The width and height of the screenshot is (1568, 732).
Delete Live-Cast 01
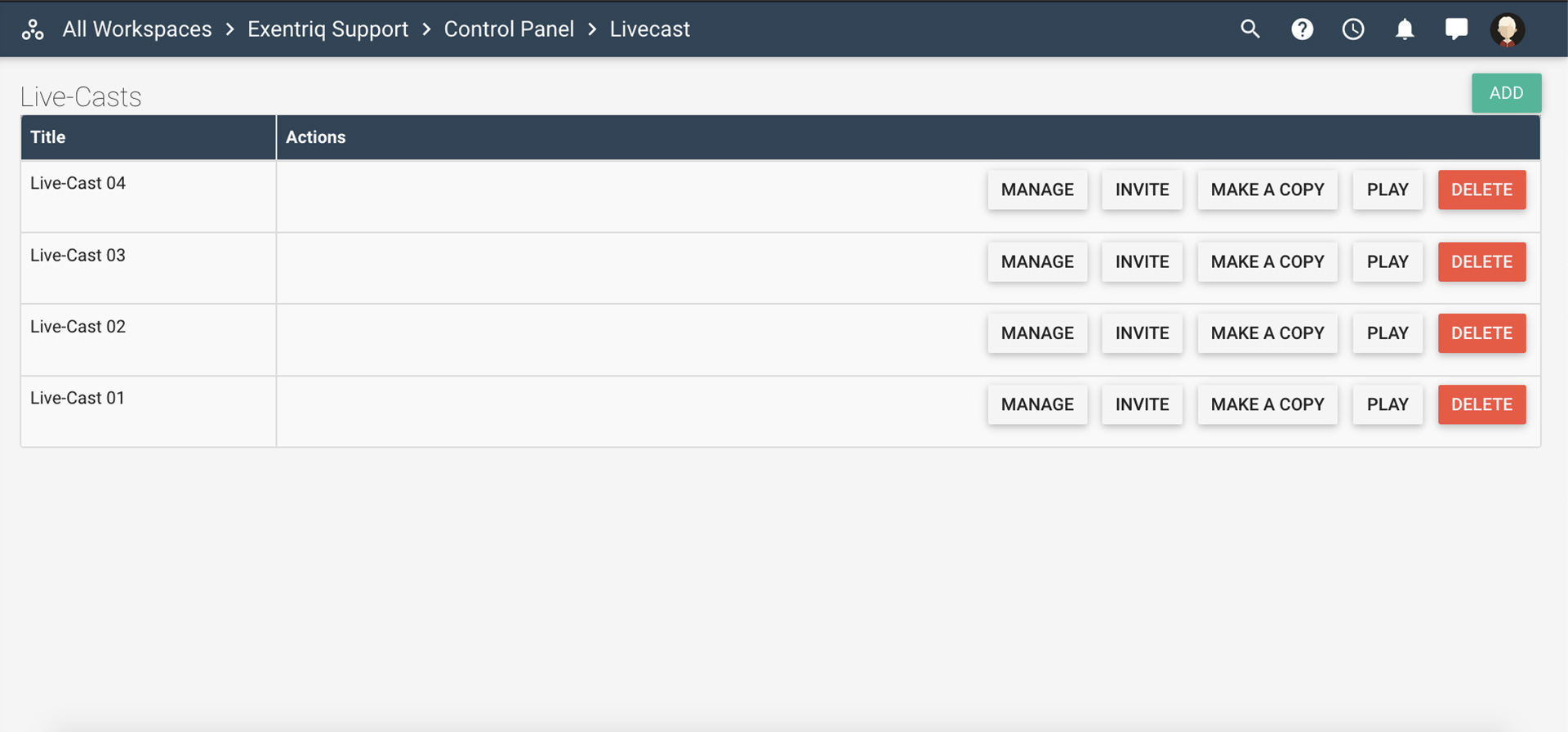(x=1481, y=404)
